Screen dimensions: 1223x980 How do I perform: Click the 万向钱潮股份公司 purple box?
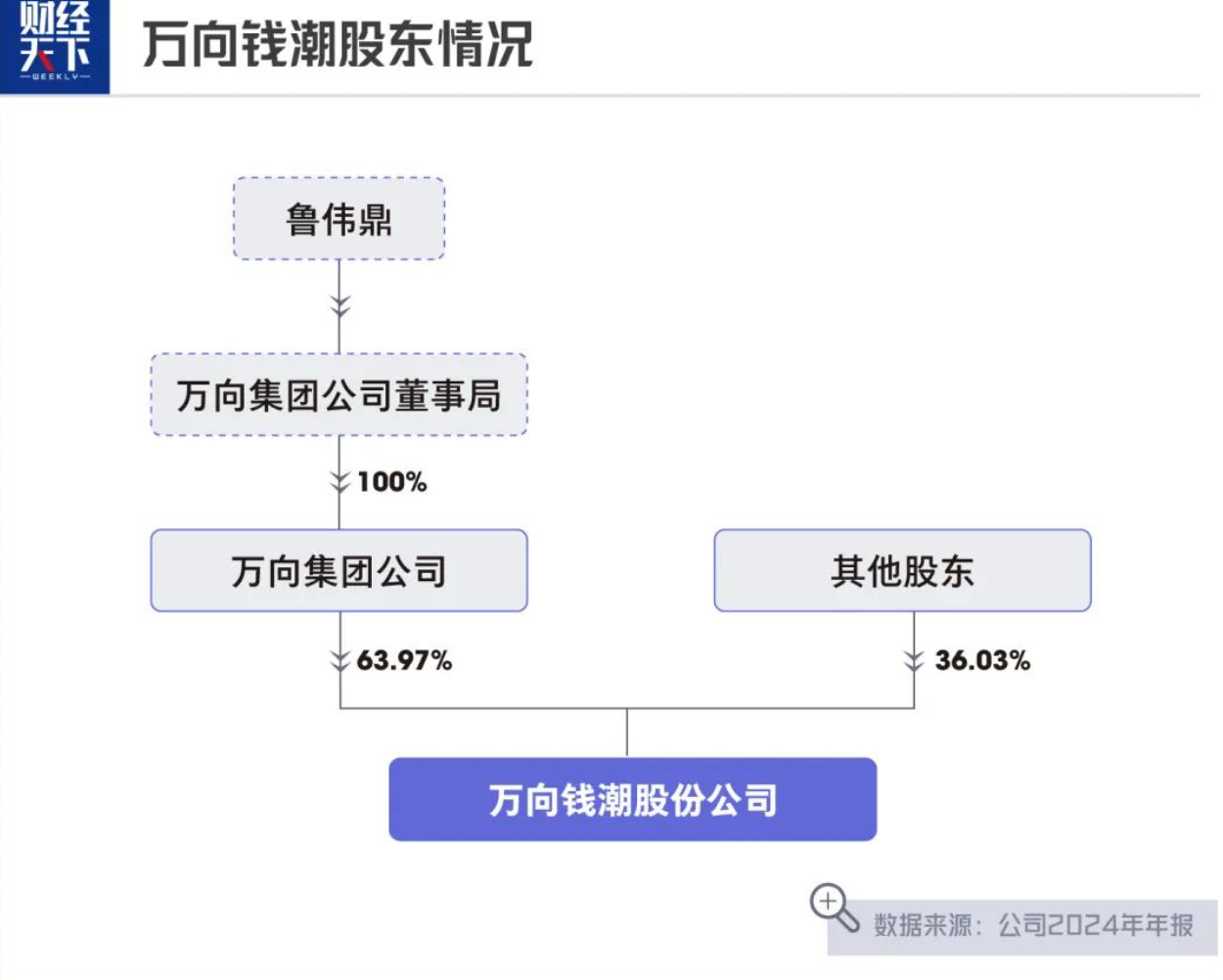[x=632, y=800]
